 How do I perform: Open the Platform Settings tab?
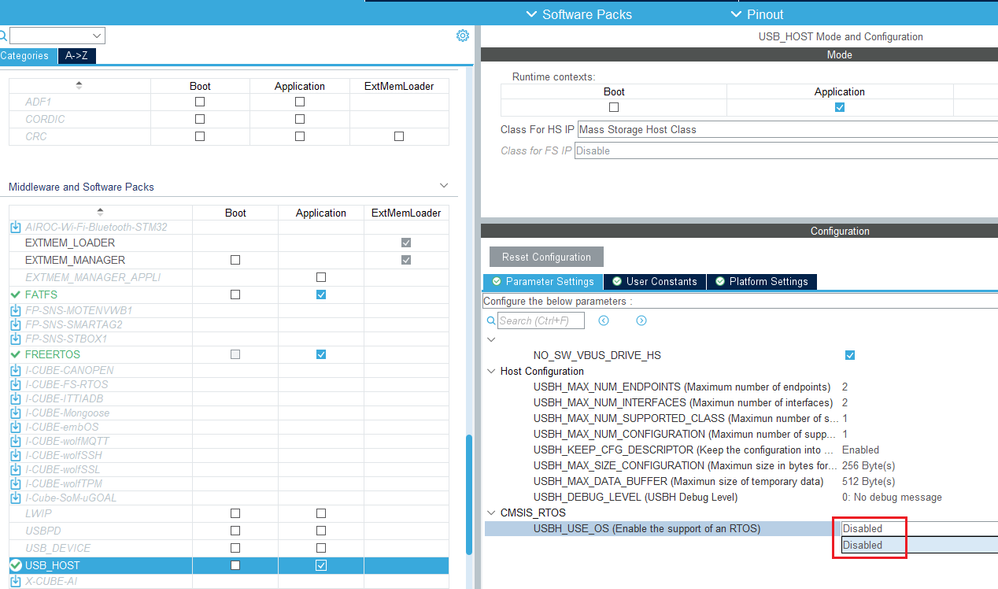pyautogui.click(x=762, y=281)
